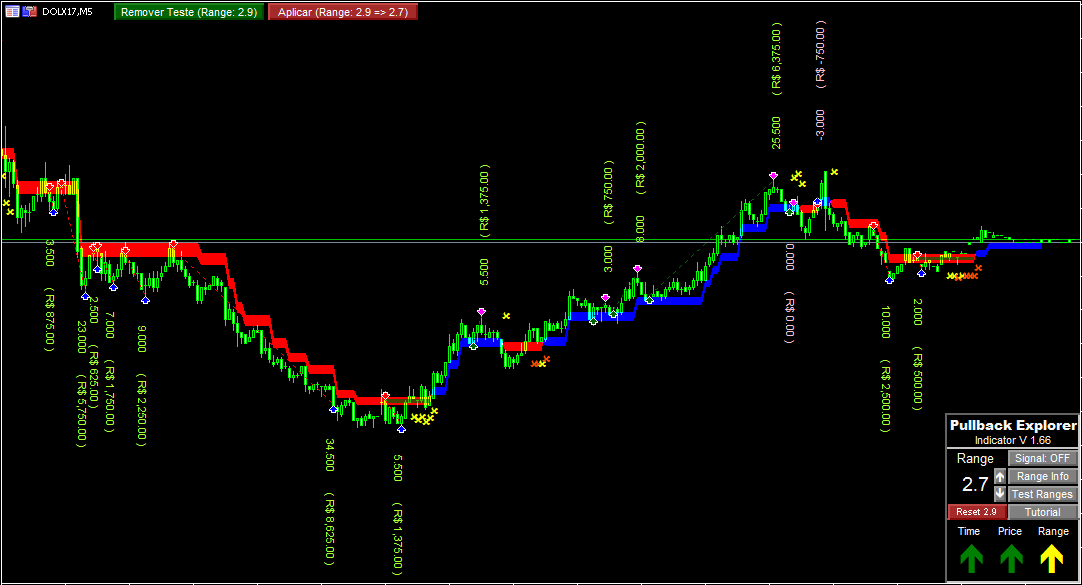Click the Range value 2.7 display

click(975, 485)
